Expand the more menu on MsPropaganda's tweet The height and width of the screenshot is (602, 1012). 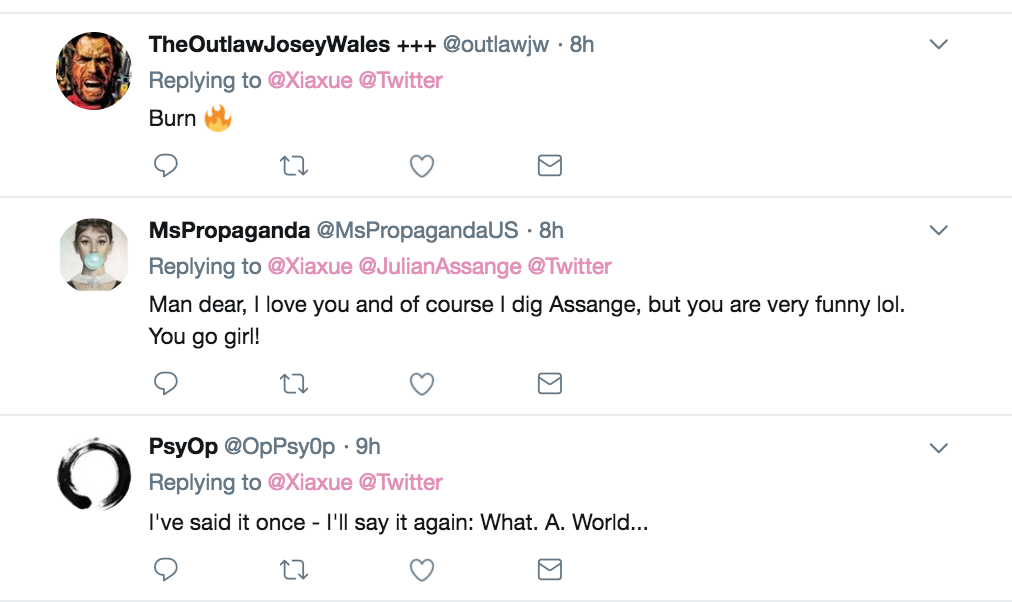pyautogui.click(x=938, y=230)
